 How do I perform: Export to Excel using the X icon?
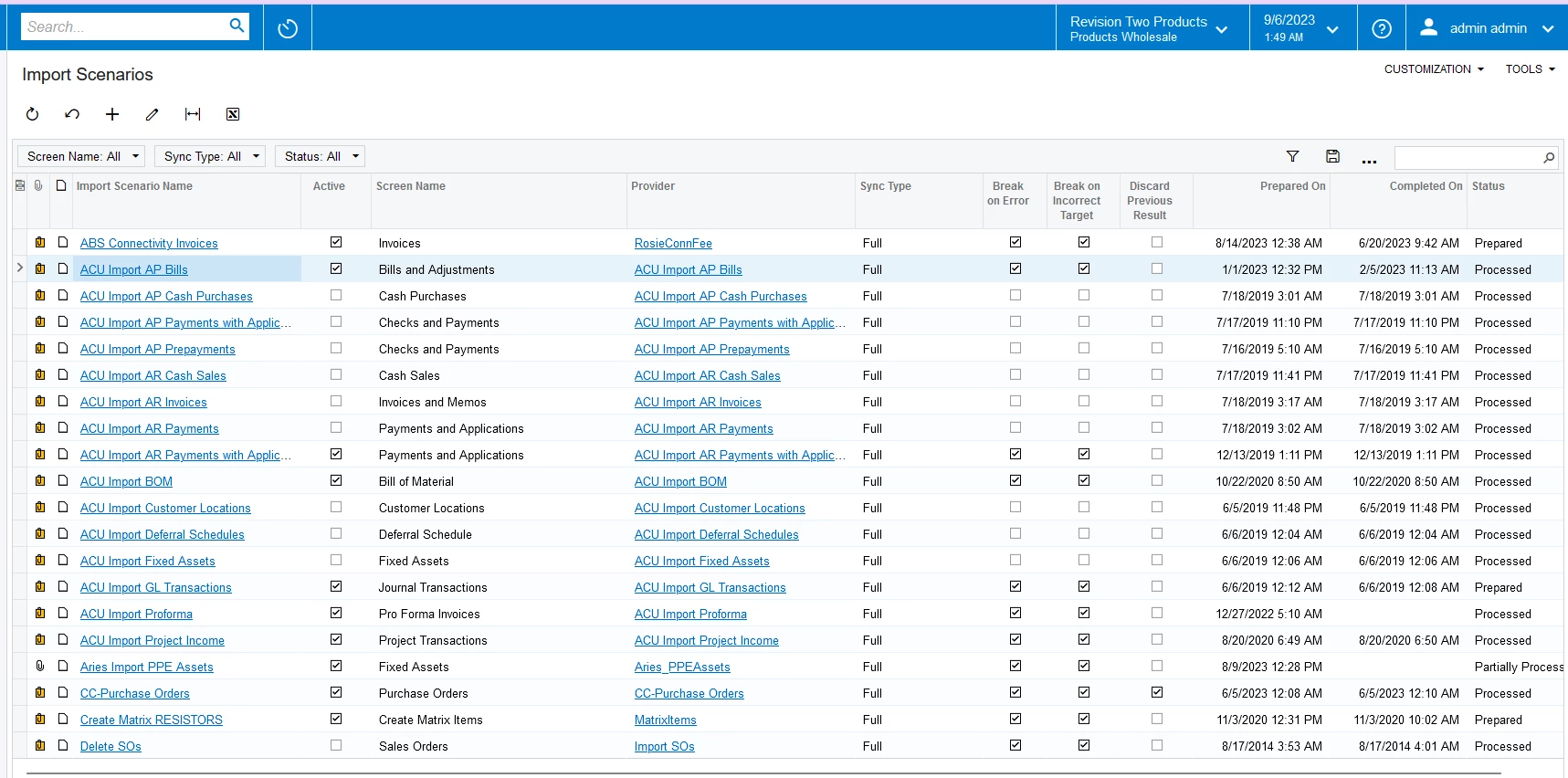(233, 114)
